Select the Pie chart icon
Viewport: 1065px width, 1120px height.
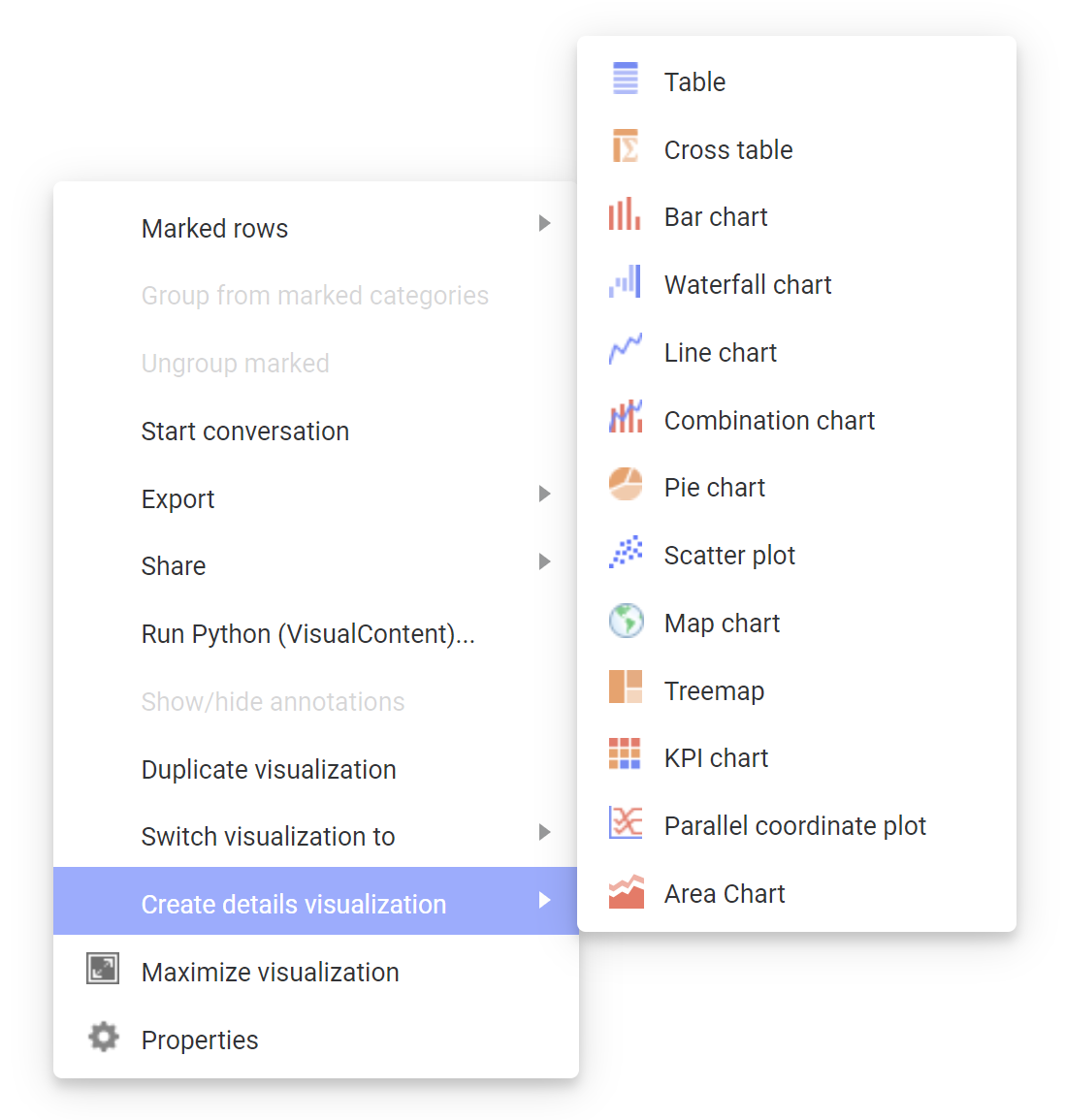click(625, 484)
